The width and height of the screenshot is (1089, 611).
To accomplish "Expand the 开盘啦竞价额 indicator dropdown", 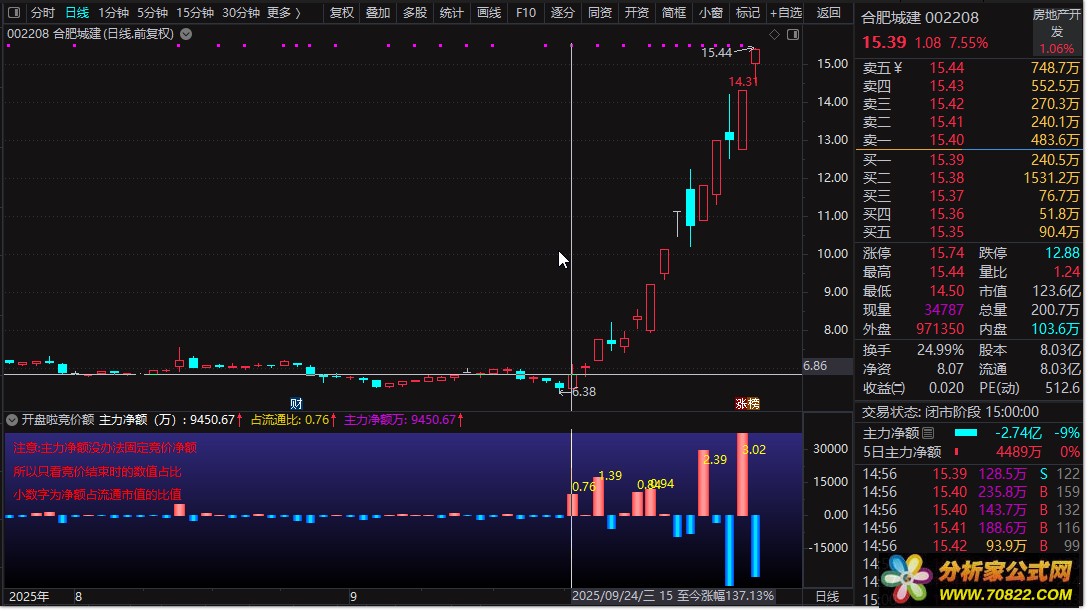I will coord(12,420).
